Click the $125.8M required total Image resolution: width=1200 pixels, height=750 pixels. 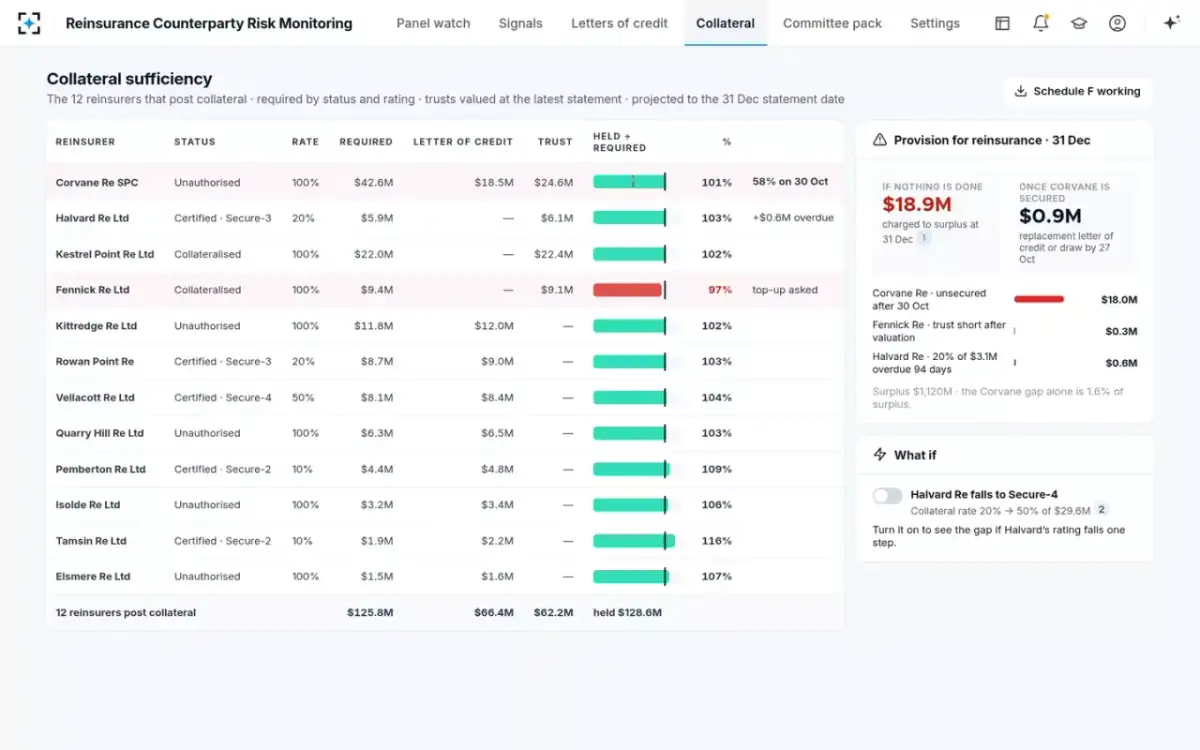pyautogui.click(x=370, y=613)
